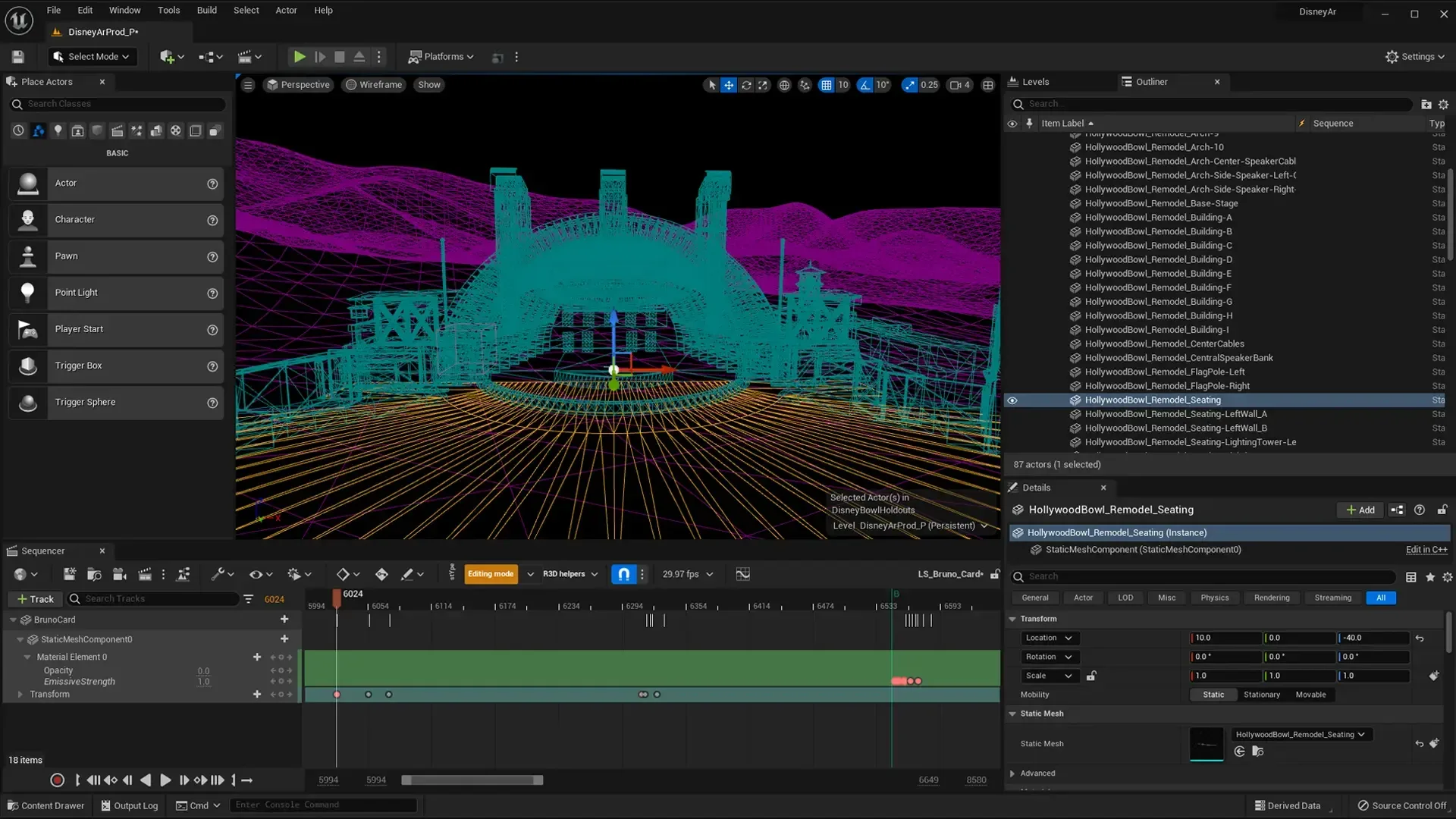Select Movable mobility option
Image resolution: width=1456 pixels, height=819 pixels.
[1310, 695]
